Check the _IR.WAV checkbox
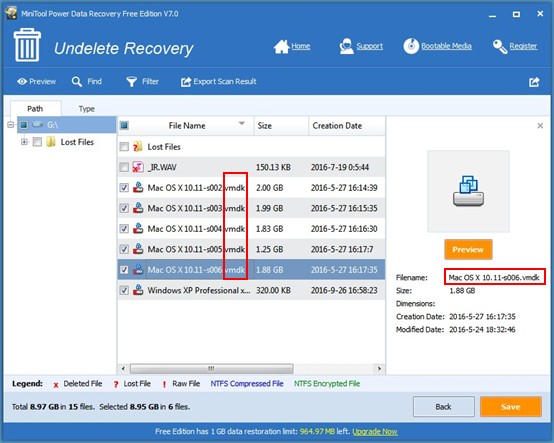The image size is (554, 443). pos(124,167)
